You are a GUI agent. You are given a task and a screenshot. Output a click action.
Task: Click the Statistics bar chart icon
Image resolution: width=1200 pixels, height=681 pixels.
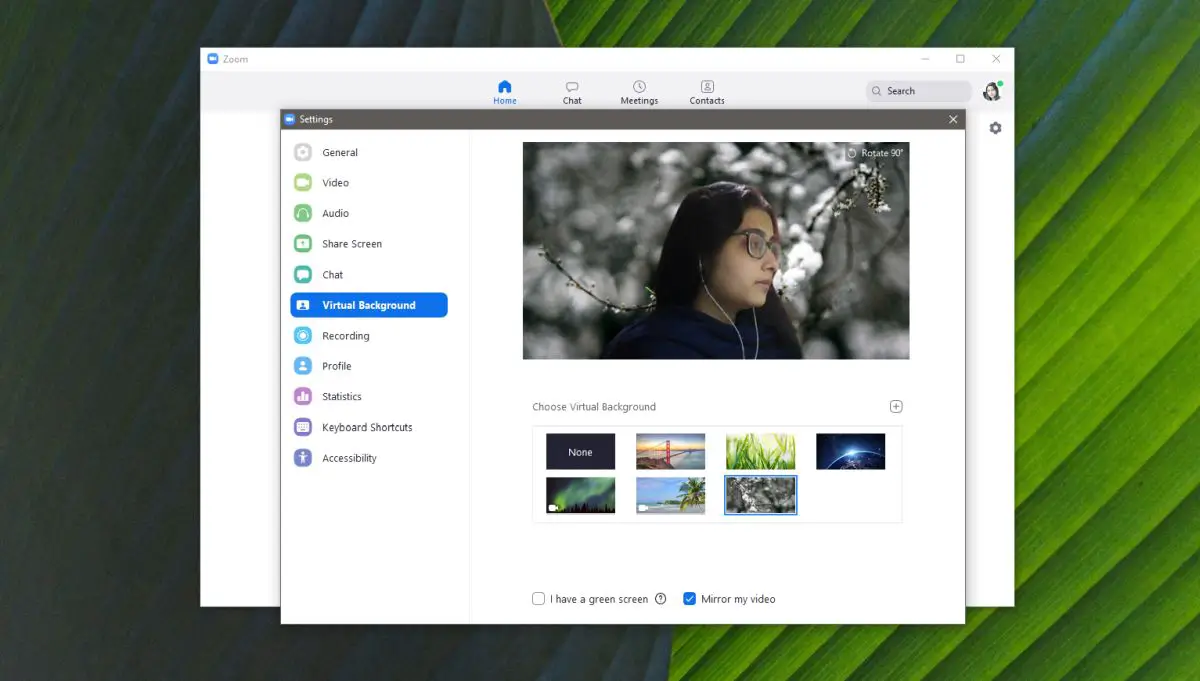[303, 397]
